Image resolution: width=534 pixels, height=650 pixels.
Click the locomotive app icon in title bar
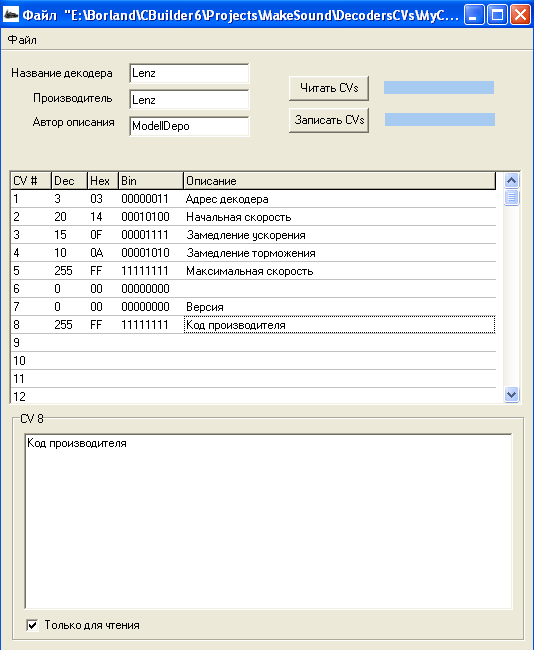click(x=11, y=15)
